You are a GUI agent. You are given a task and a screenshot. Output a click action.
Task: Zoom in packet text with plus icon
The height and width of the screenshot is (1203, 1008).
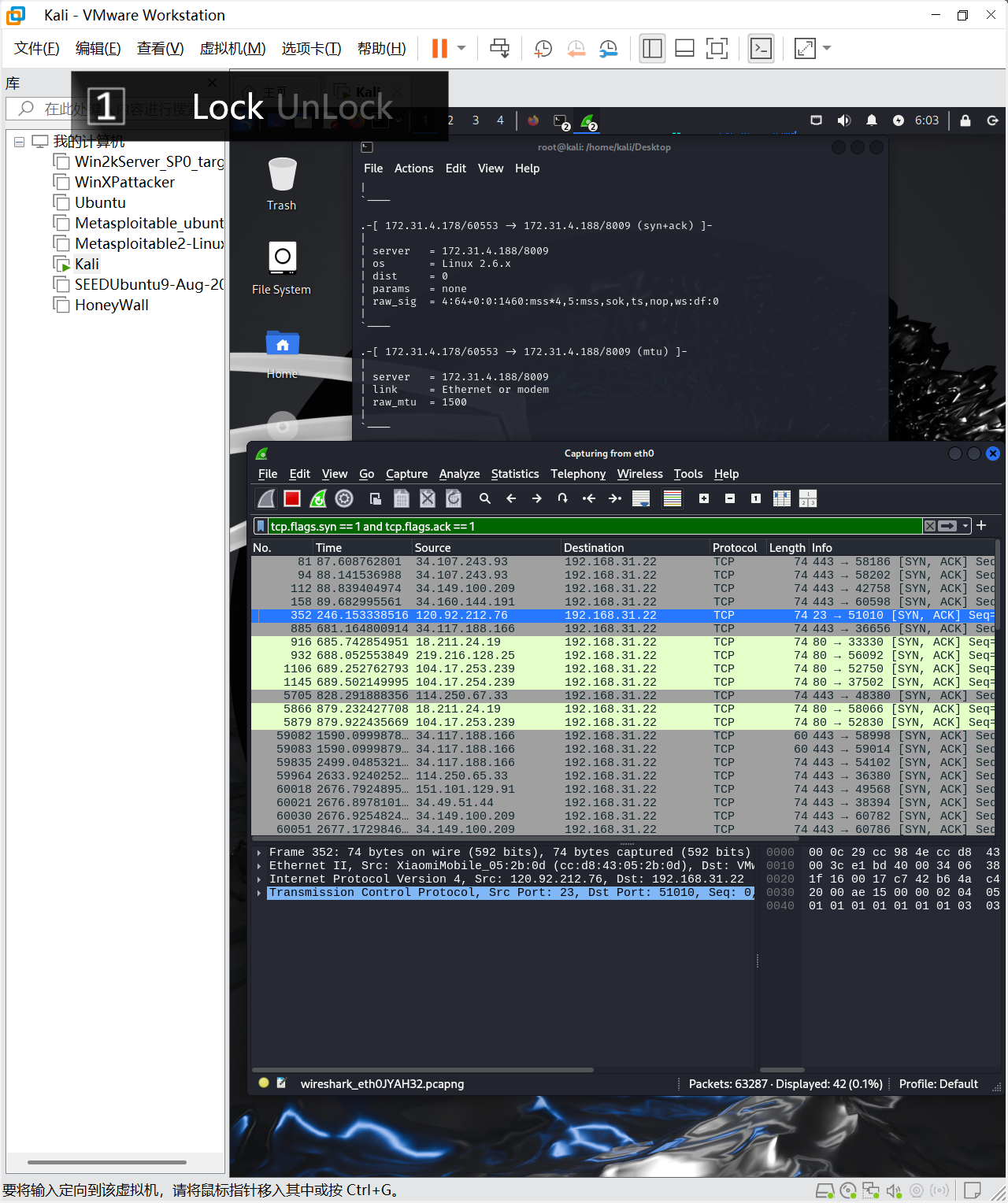704,498
